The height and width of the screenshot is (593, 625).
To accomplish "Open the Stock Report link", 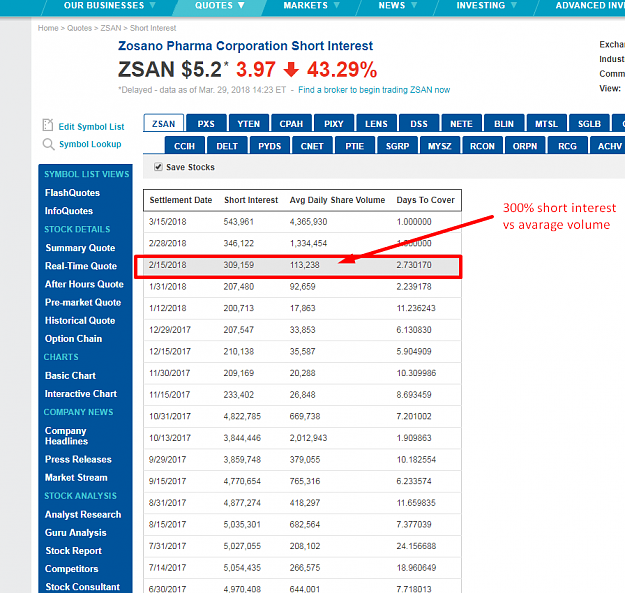I will [x=73, y=551].
